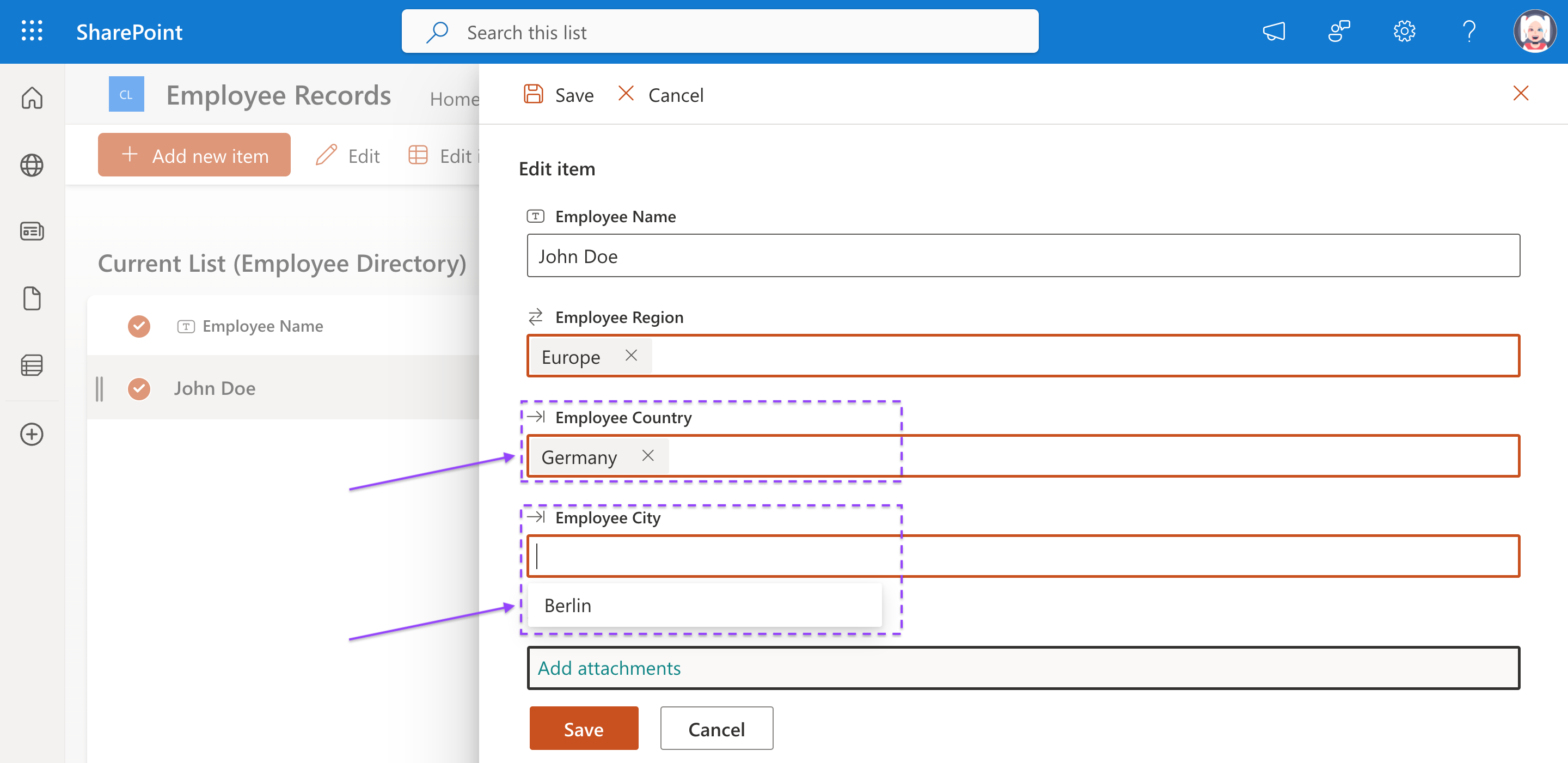
Task: Click the Germany tag label
Action: (x=579, y=457)
